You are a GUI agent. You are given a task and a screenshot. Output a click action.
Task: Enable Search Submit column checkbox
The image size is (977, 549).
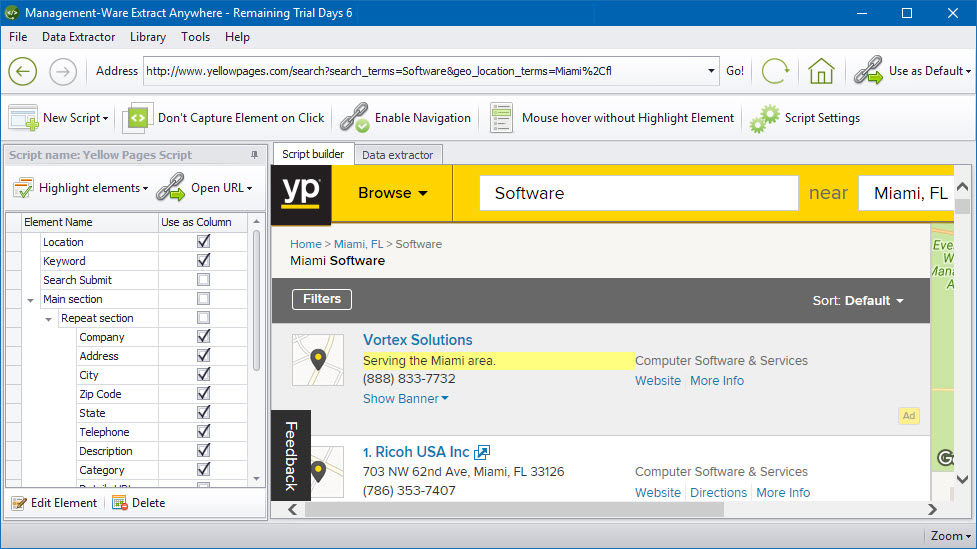(x=203, y=280)
